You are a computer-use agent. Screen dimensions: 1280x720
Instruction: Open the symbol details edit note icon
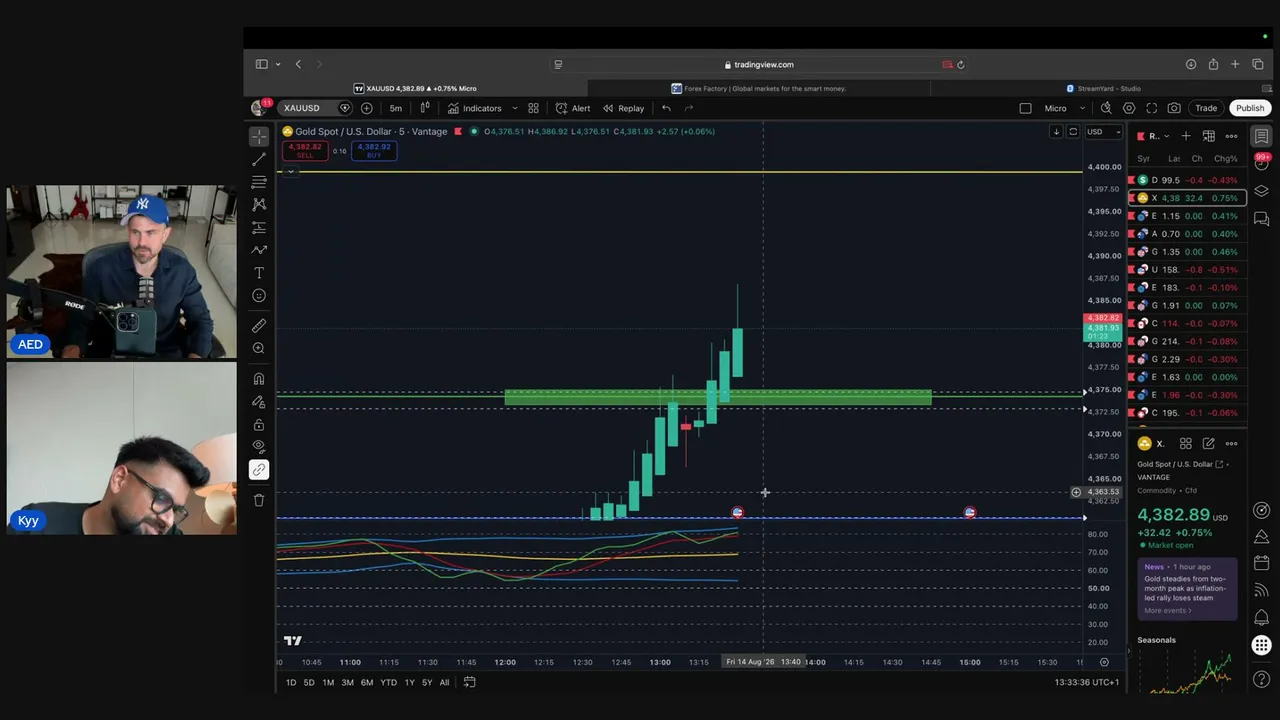tap(1209, 443)
